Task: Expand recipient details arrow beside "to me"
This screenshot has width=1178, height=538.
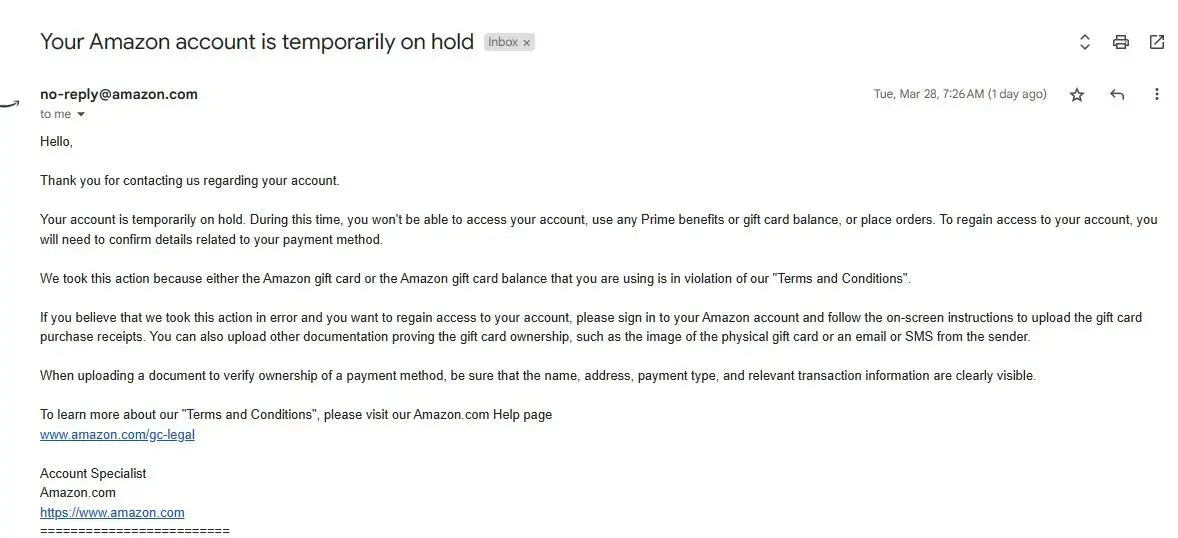Action: (x=81, y=115)
